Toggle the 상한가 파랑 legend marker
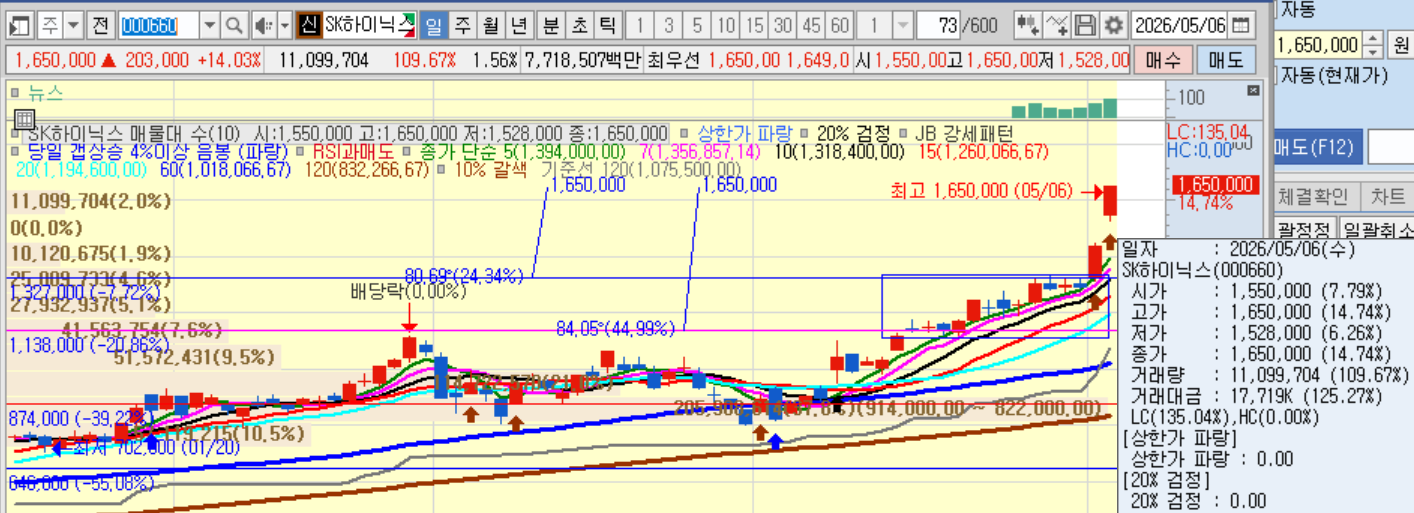Screen dimensions: 1414x513 click(x=684, y=133)
